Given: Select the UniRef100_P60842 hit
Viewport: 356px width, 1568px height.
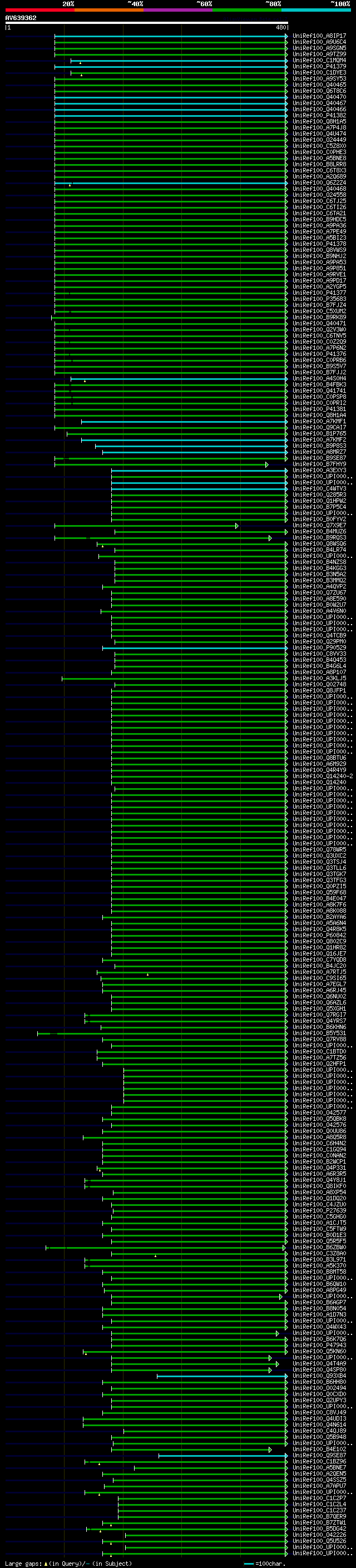Looking at the screenshot, I should click(319, 935).
